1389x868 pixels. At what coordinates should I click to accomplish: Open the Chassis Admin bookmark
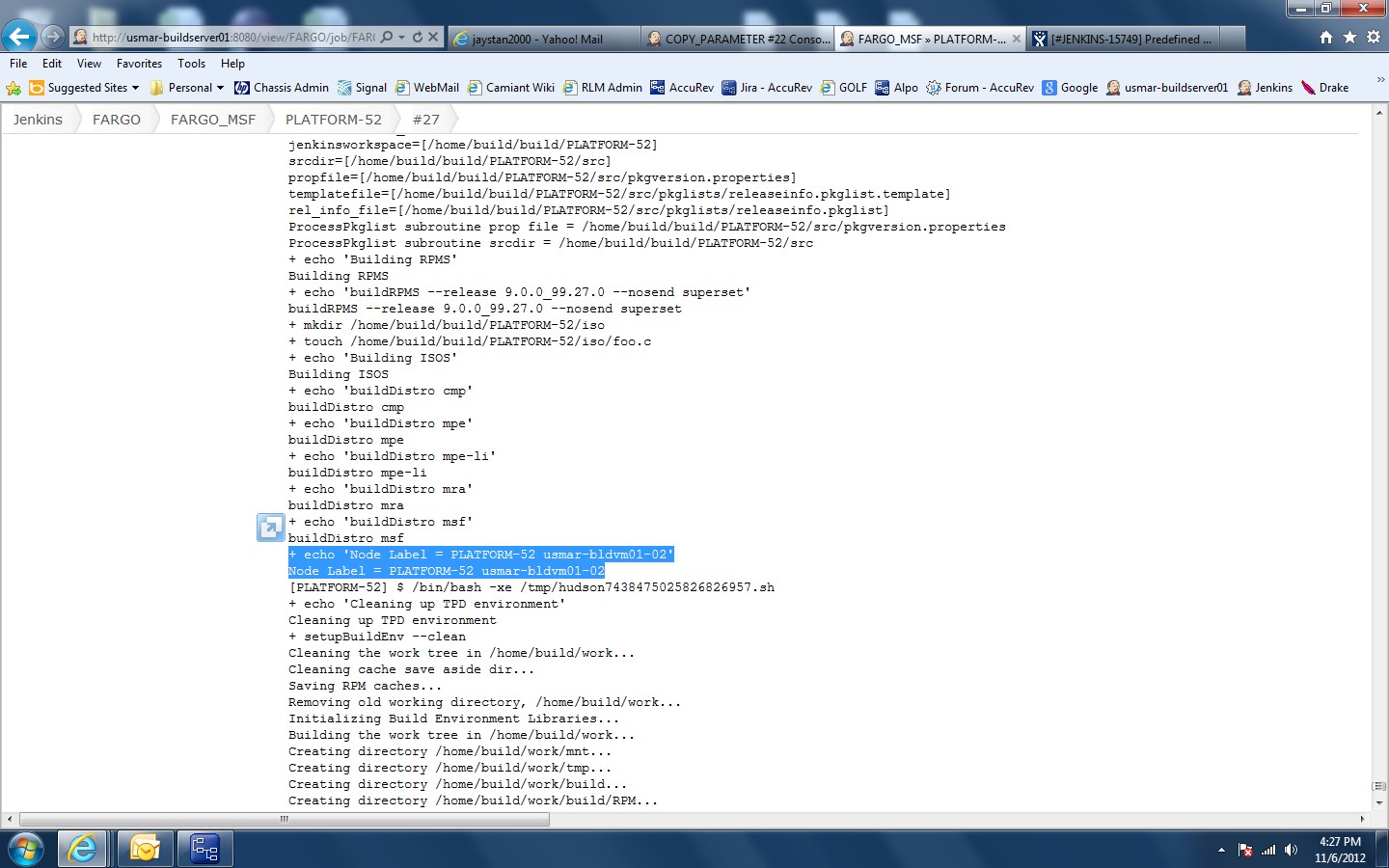pos(282,88)
